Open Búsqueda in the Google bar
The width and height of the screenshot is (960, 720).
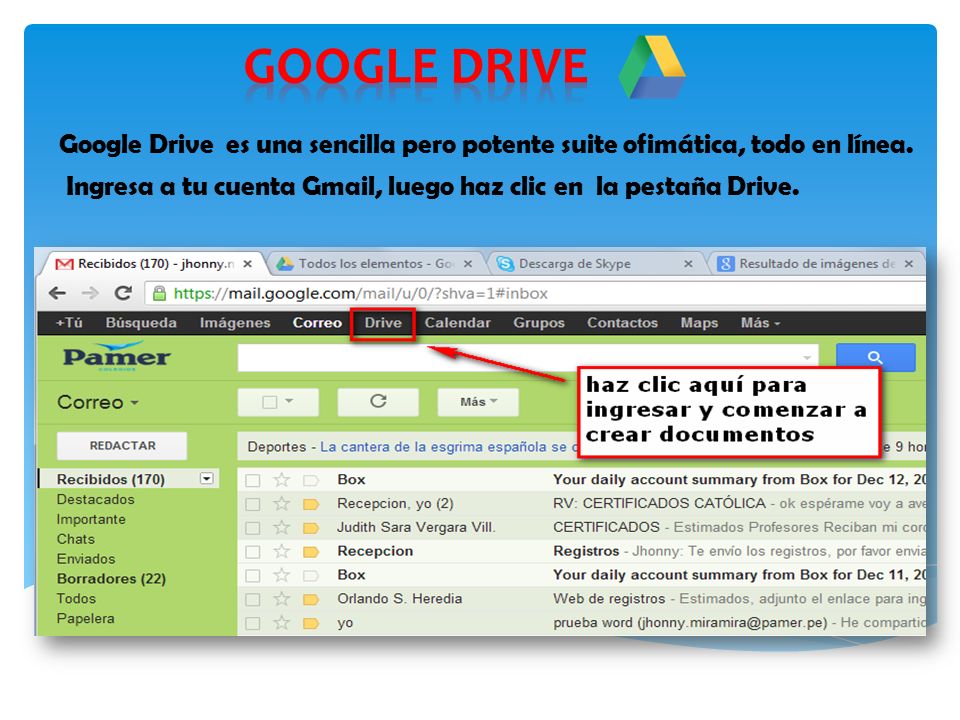141,323
